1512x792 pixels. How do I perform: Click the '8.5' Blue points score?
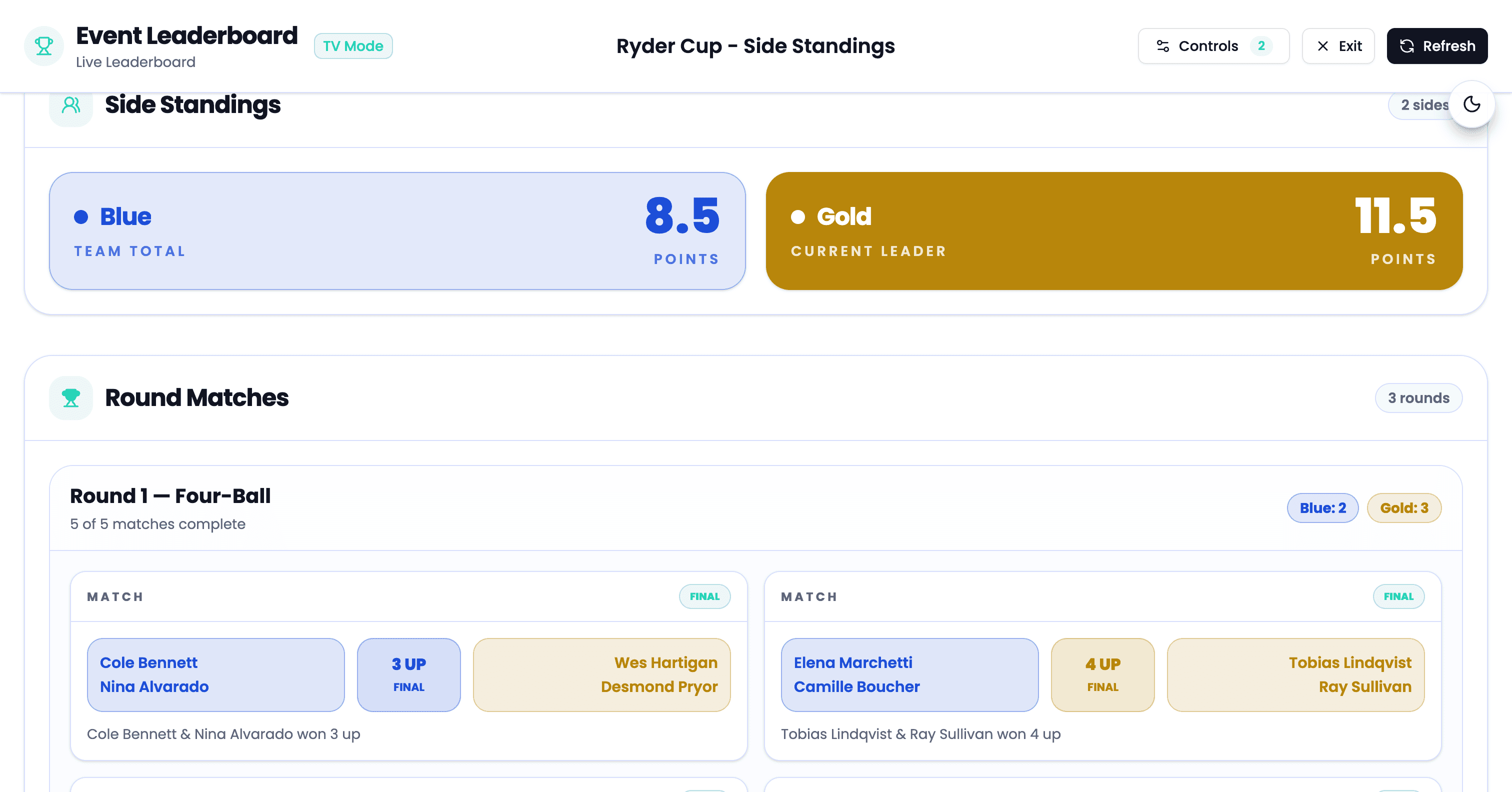click(682, 215)
